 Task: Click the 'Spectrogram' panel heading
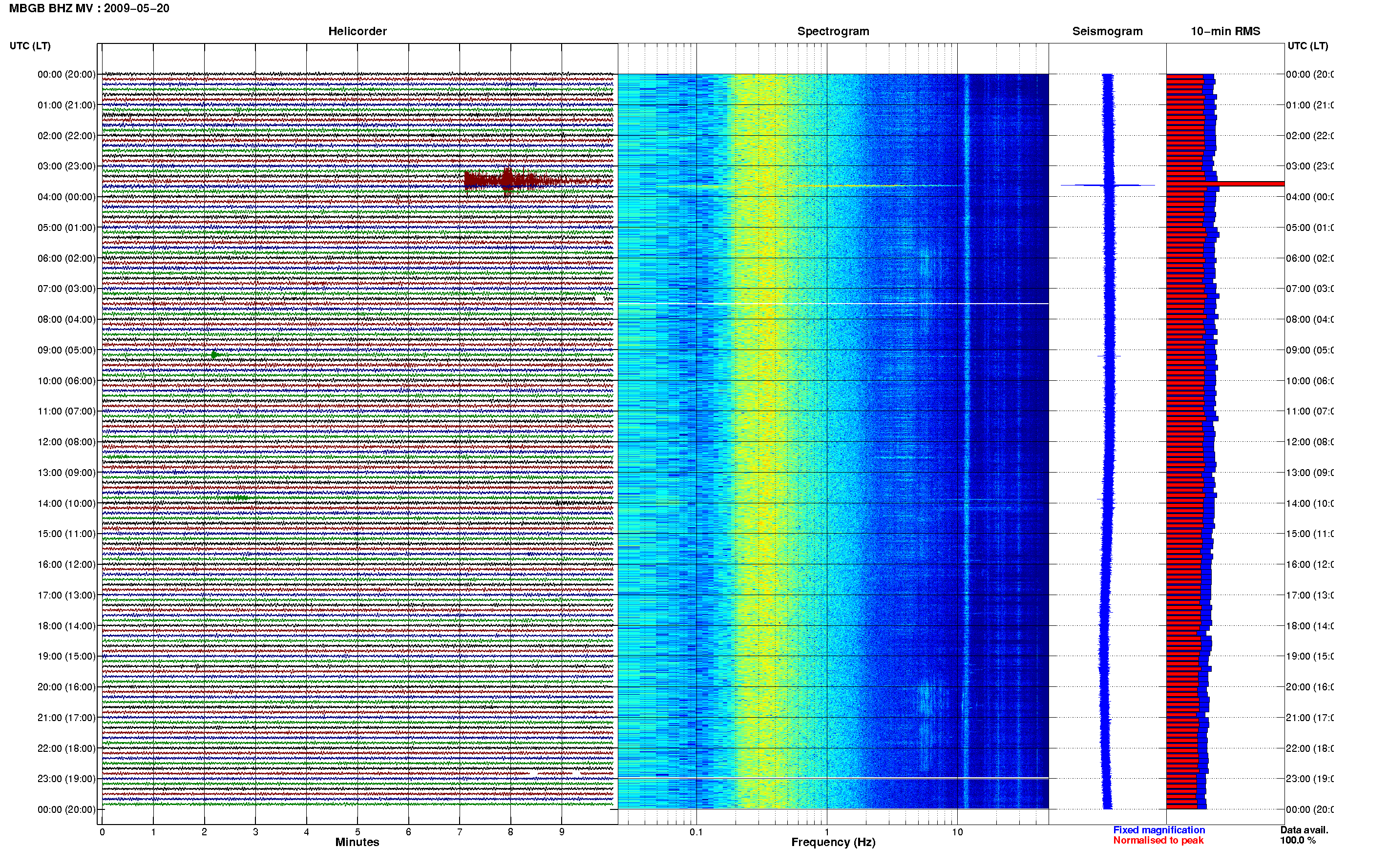(833, 31)
